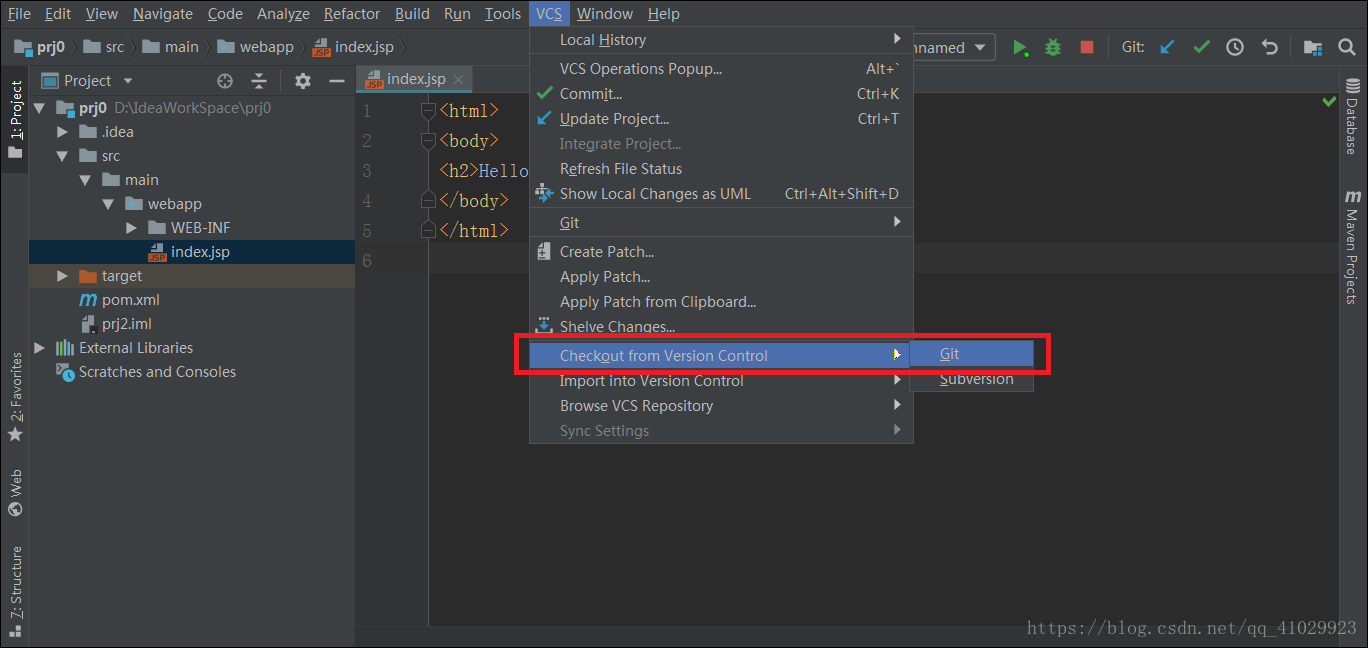Open the Project view dropdown
Viewport: 1368px width, 648px height.
127,81
